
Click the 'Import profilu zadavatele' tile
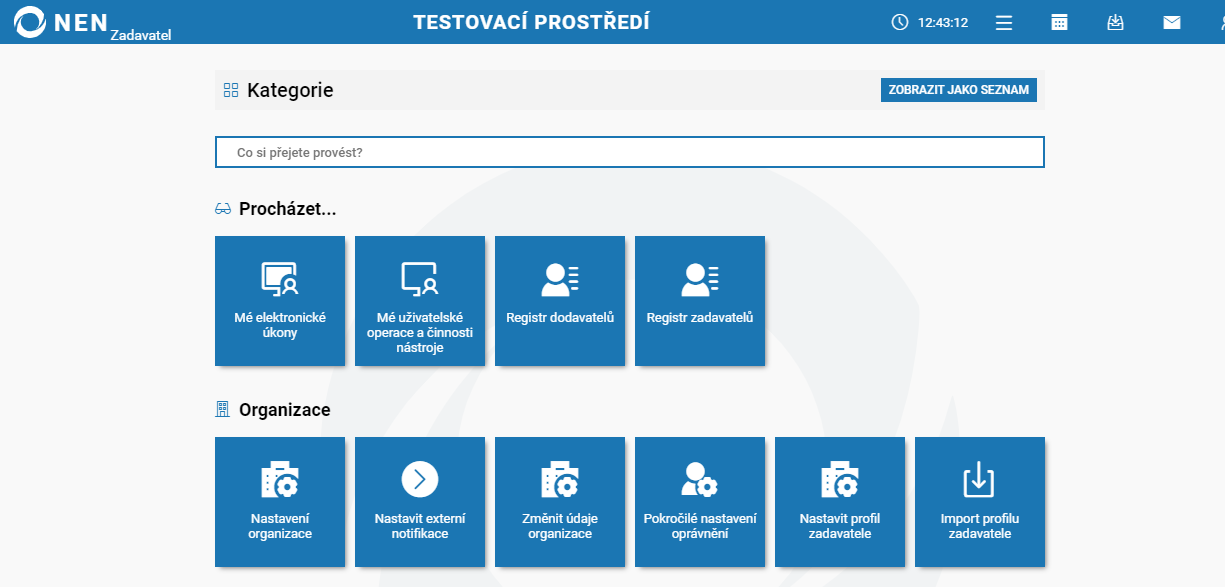coord(980,502)
